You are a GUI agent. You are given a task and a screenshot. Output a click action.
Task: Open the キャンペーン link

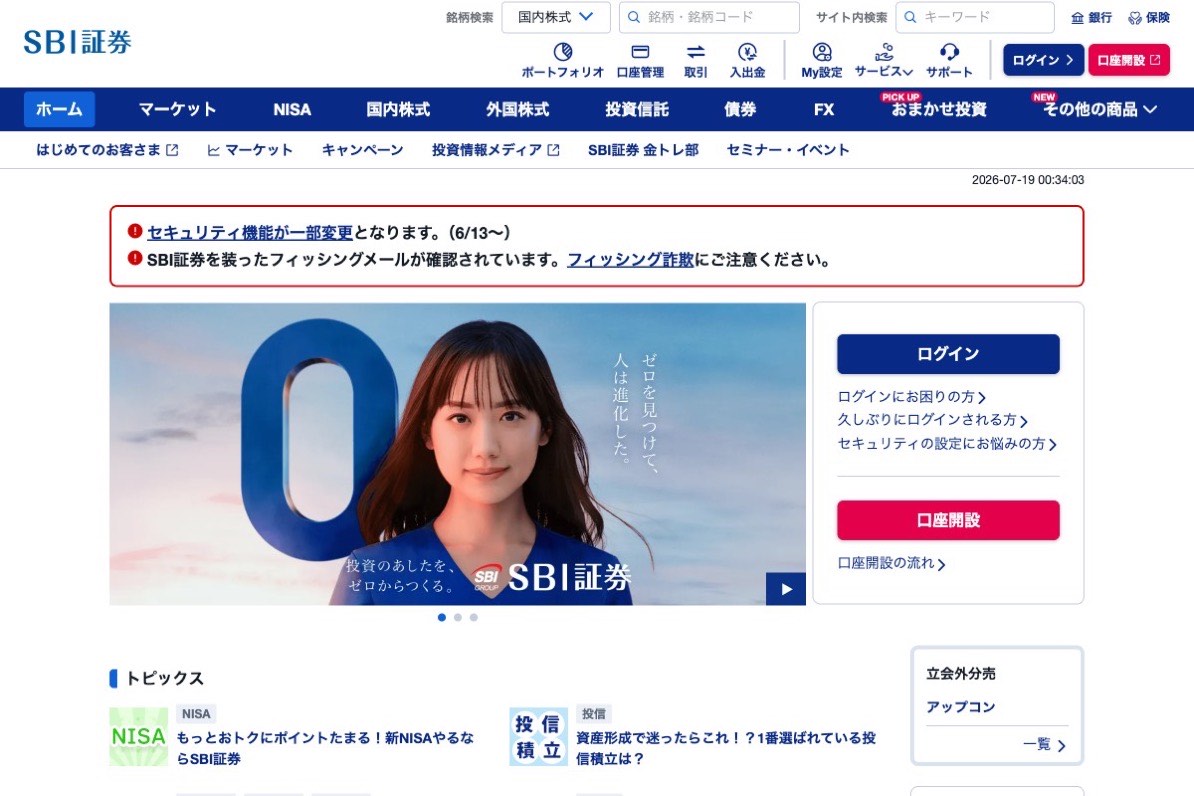[x=362, y=150]
